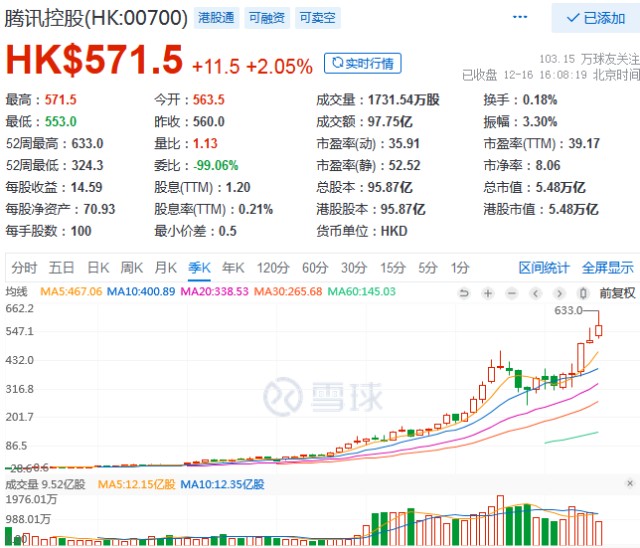Move chart right with the right arrow
This screenshot has height=548, width=640.
click(x=559, y=293)
